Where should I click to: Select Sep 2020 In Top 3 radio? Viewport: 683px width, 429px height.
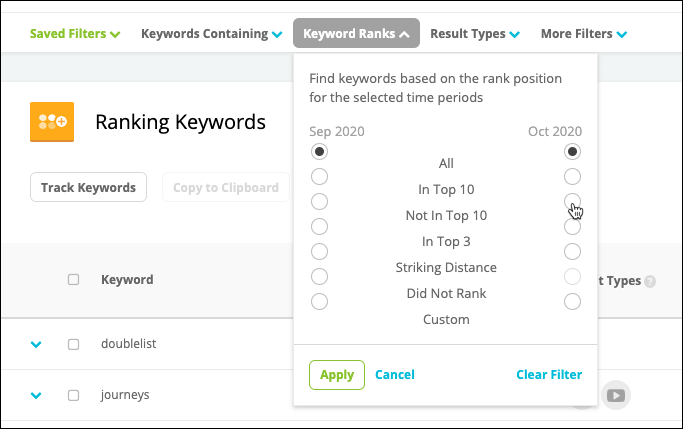319,226
